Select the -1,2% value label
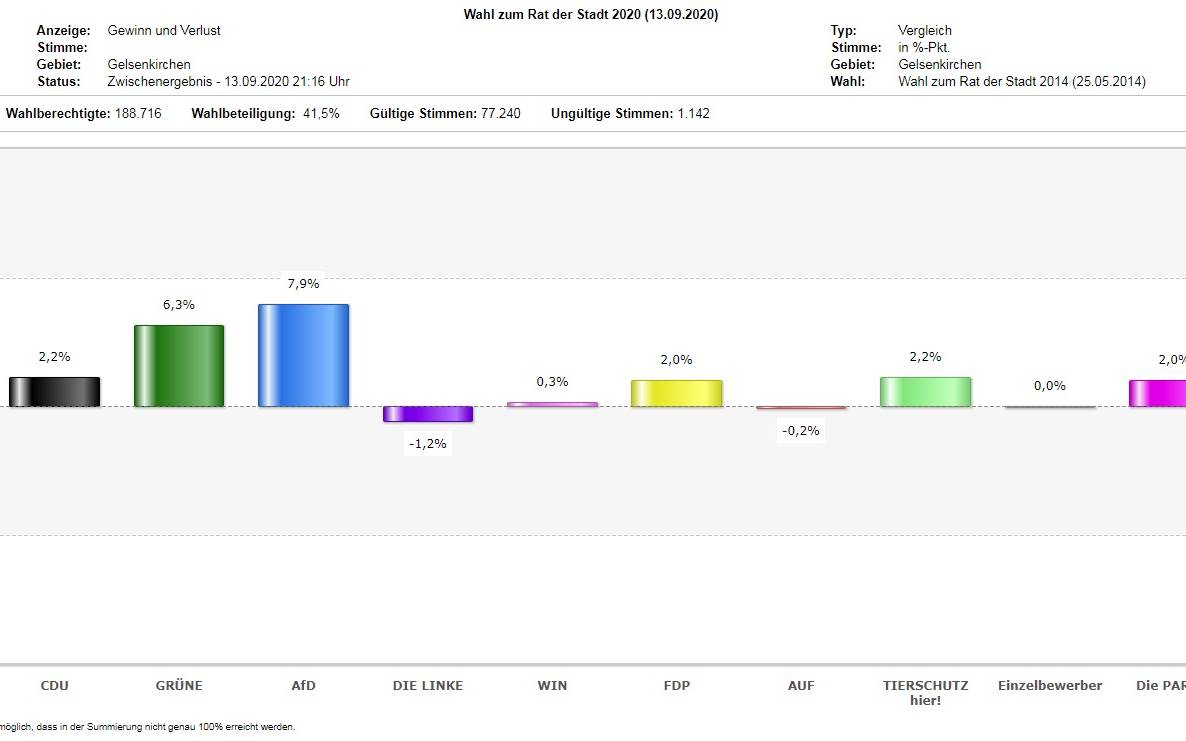 pyautogui.click(x=428, y=444)
